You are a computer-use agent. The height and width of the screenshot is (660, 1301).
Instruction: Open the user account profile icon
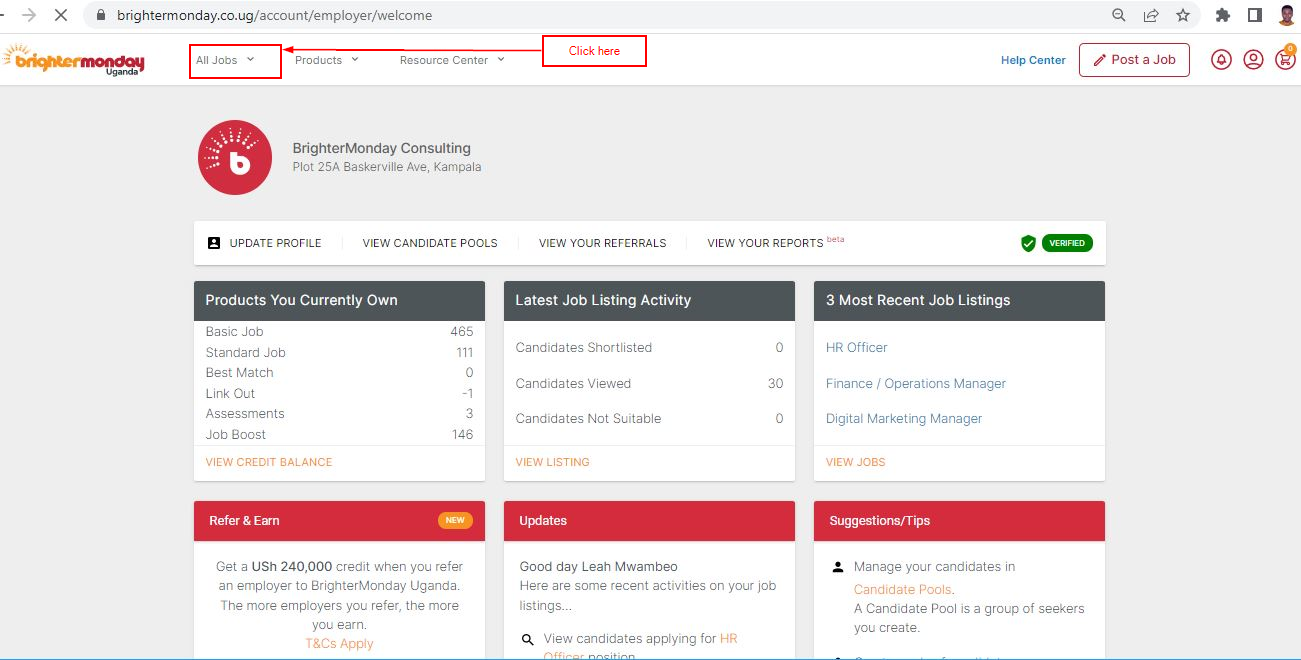click(1253, 60)
